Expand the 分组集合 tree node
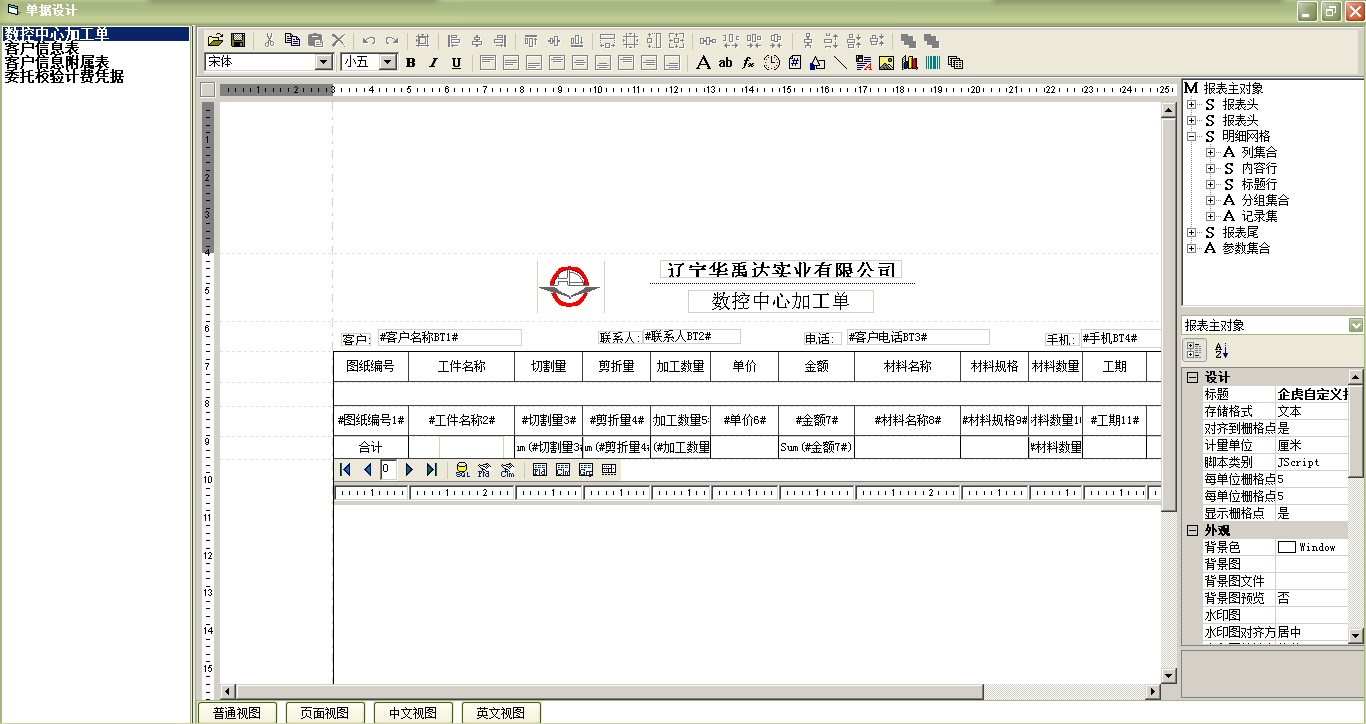Screen dimensions: 1366x724 [1211, 201]
